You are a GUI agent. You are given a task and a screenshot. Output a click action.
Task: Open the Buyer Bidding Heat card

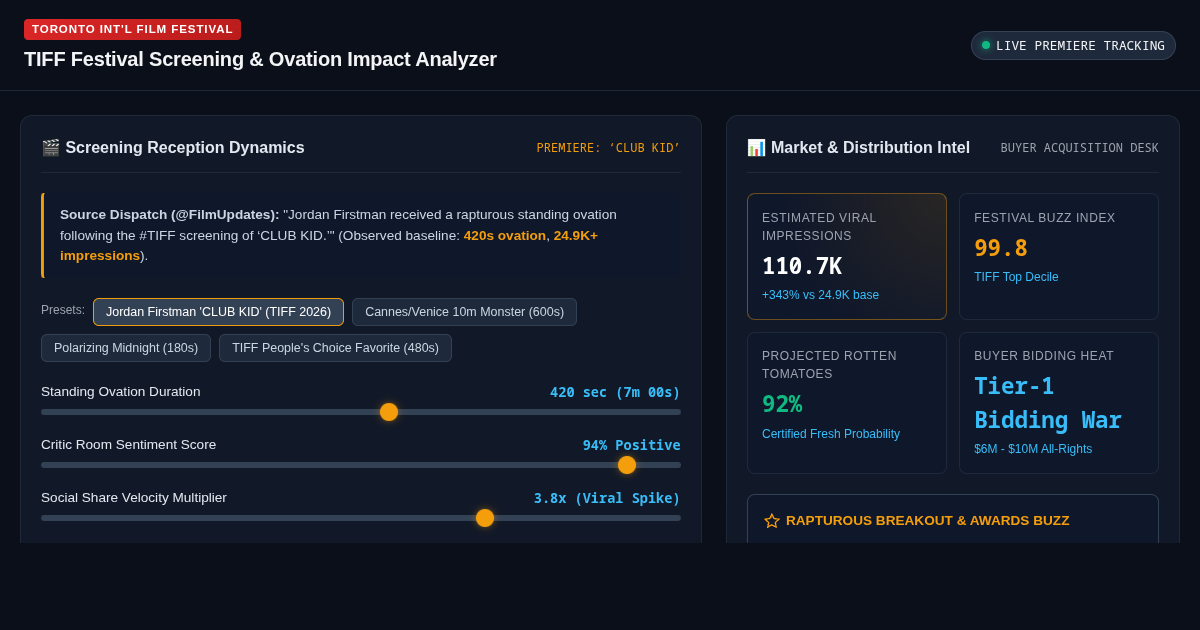click(x=1059, y=403)
